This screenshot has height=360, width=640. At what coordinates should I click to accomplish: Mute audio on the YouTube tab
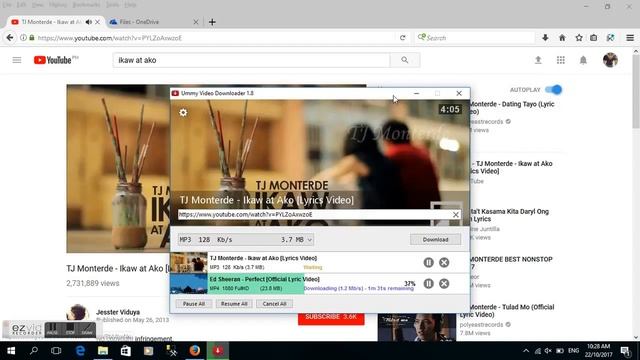89,22
